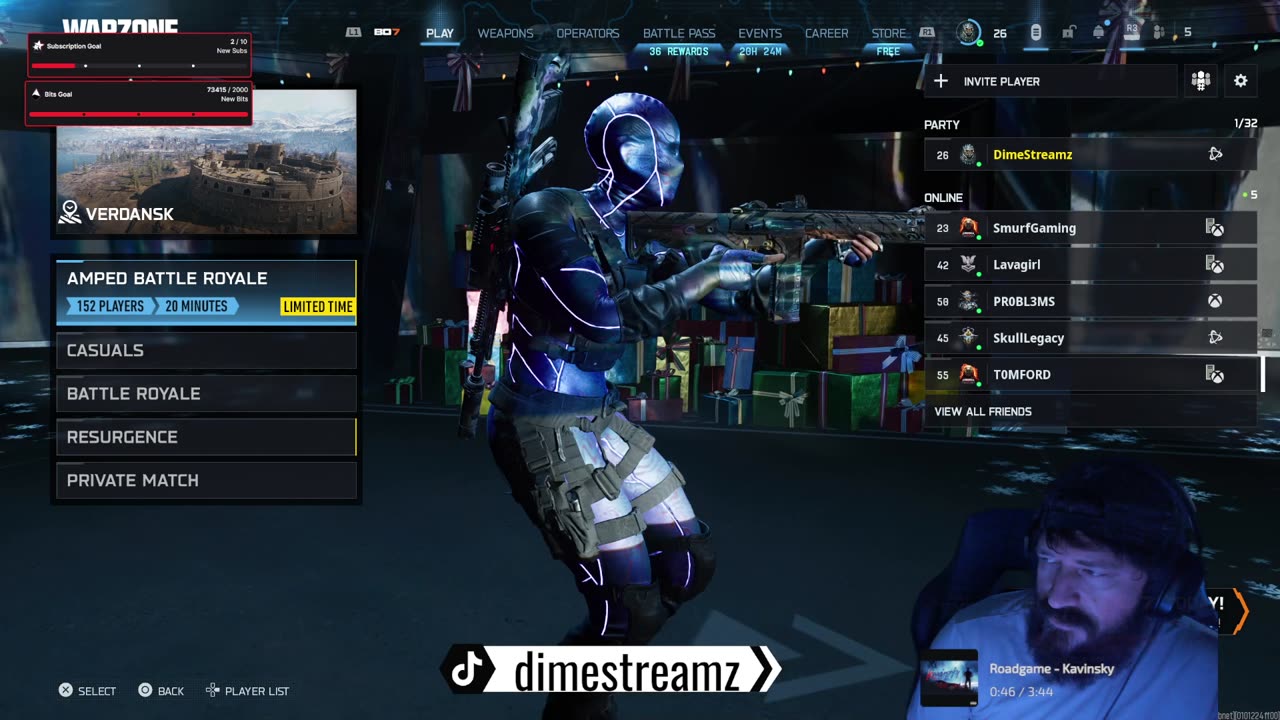Click T0MFORD's platform icon

[x=1215, y=375]
